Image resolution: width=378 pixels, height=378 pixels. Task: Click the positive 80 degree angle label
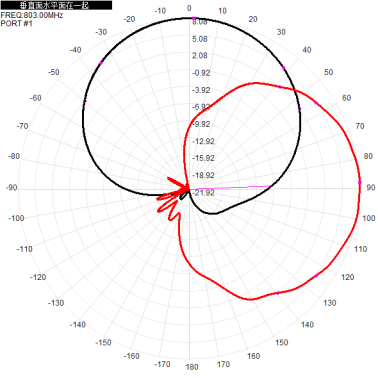click(368, 156)
